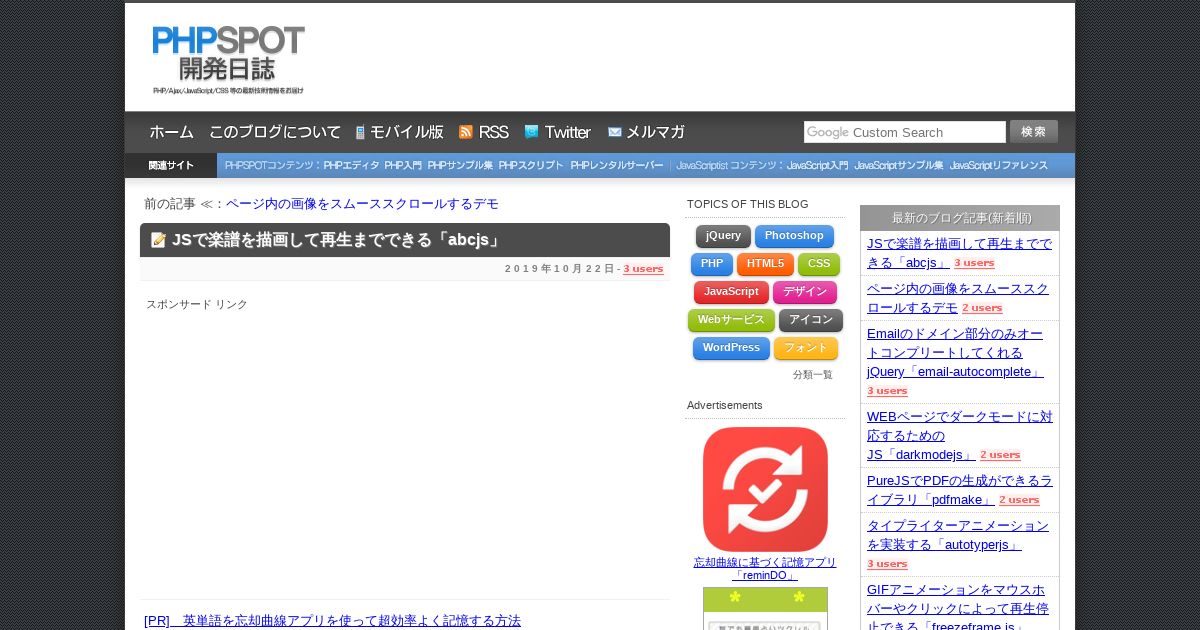Open the freezeframe.js GIF animation post
The height and width of the screenshot is (630, 1200).
pos(958,608)
